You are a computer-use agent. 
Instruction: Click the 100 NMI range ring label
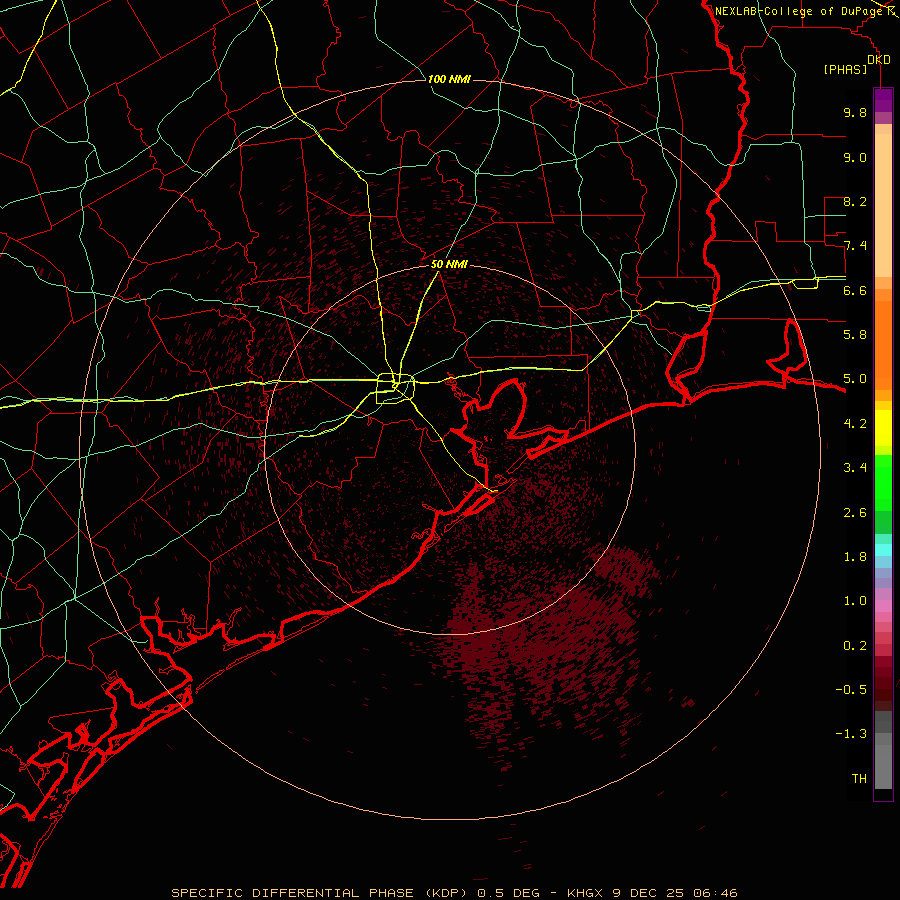click(x=449, y=79)
